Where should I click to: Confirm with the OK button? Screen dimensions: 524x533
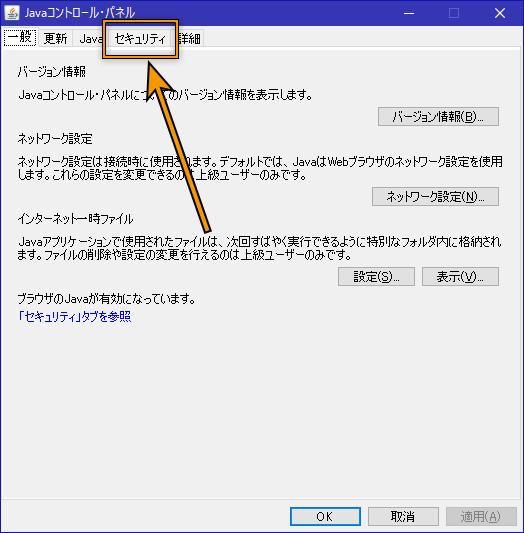tap(325, 516)
